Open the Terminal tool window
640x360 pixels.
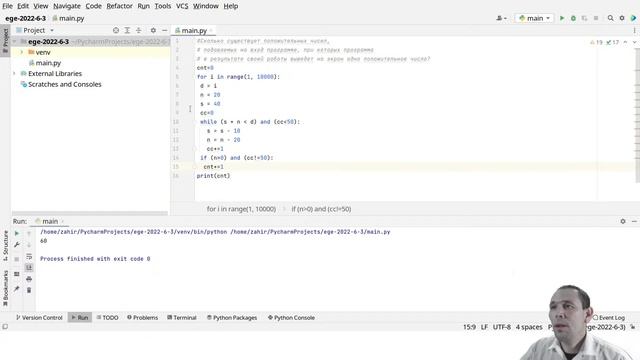(182, 318)
